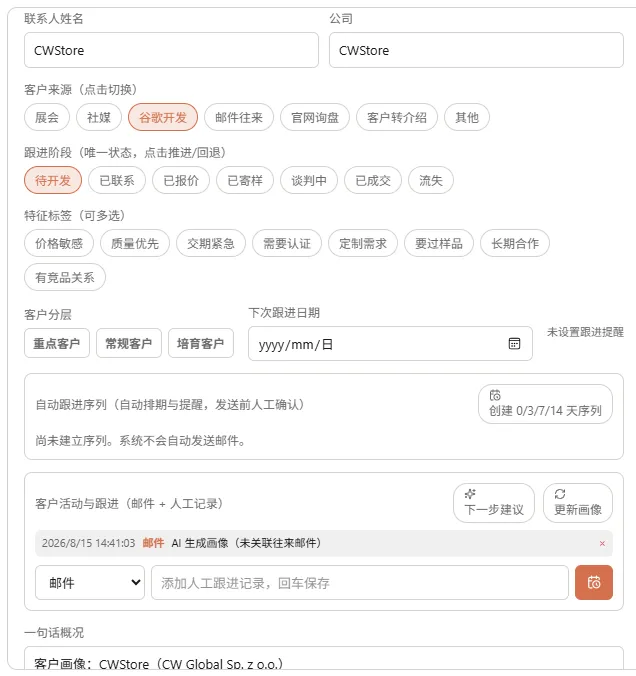Select 官网询盘 as customer source
Viewport: 636px width, 676px height.
315,117
